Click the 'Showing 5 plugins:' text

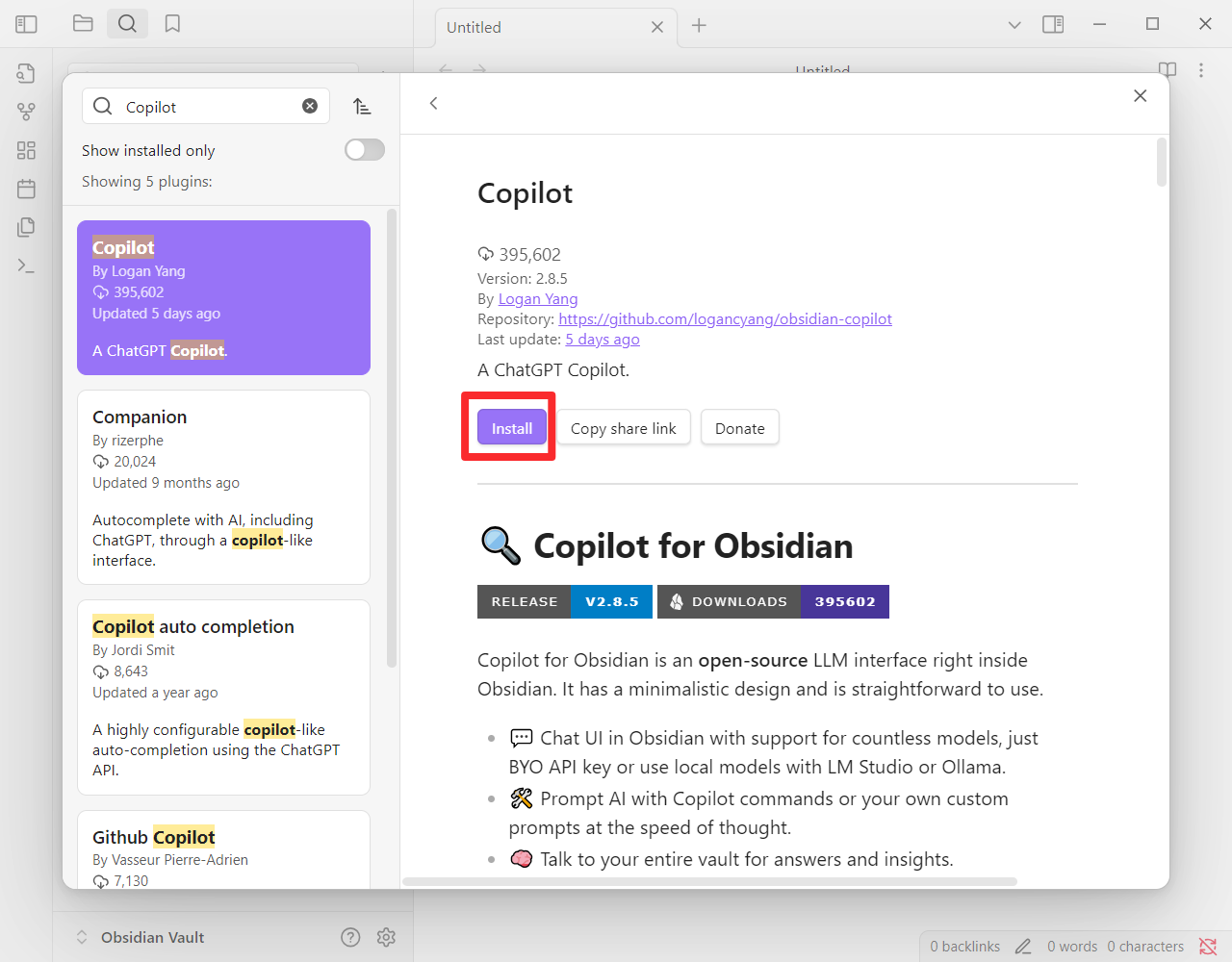coord(147,181)
